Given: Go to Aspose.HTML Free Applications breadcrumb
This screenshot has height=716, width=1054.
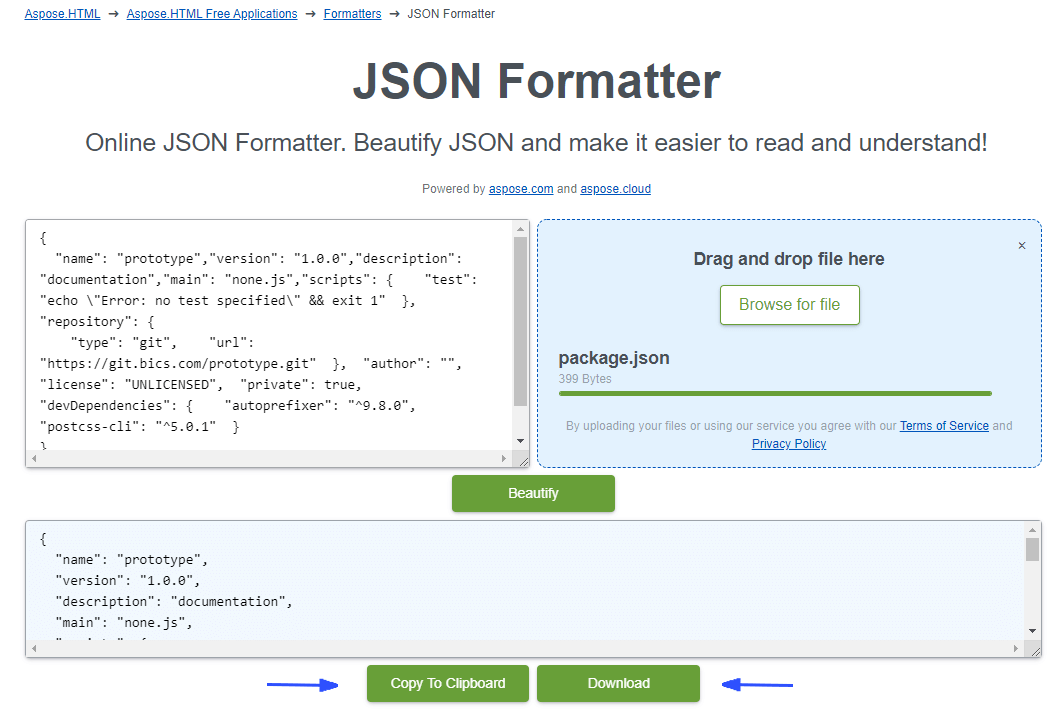Looking at the screenshot, I should (x=212, y=14).
